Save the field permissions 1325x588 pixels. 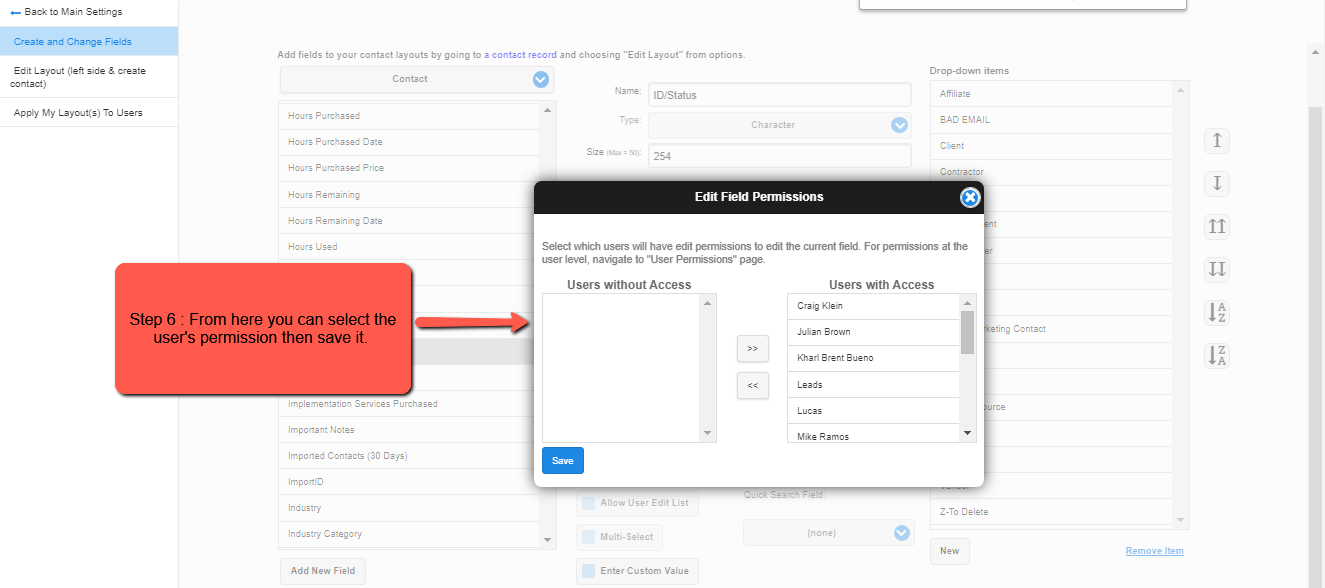pyautogui.click(x=563, y=461)
